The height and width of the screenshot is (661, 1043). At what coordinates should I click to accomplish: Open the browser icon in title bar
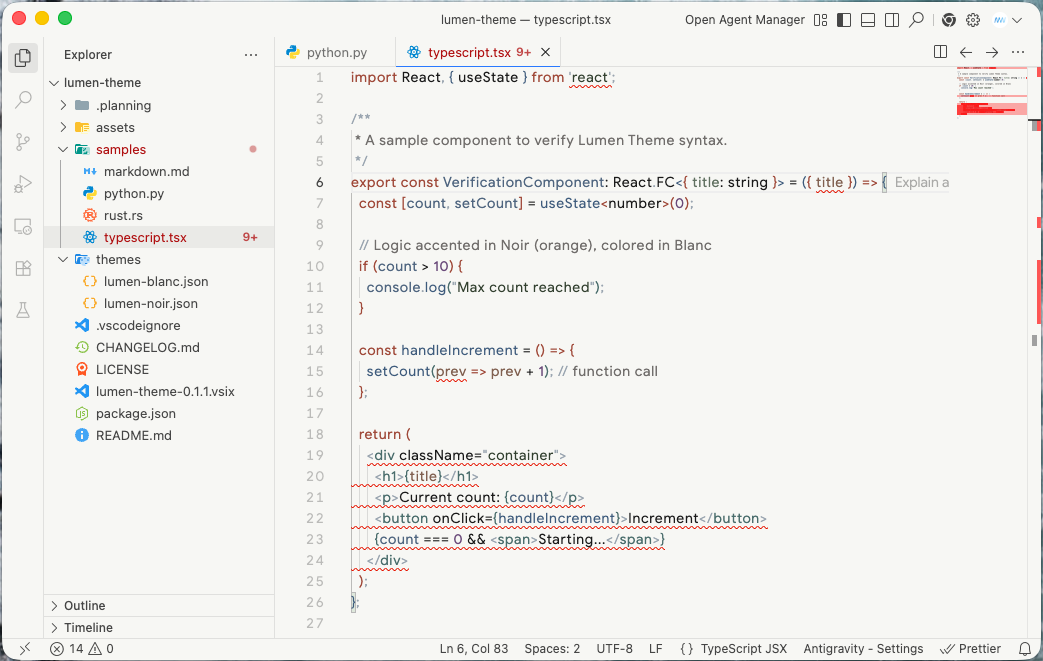click(x=949, y=20)
